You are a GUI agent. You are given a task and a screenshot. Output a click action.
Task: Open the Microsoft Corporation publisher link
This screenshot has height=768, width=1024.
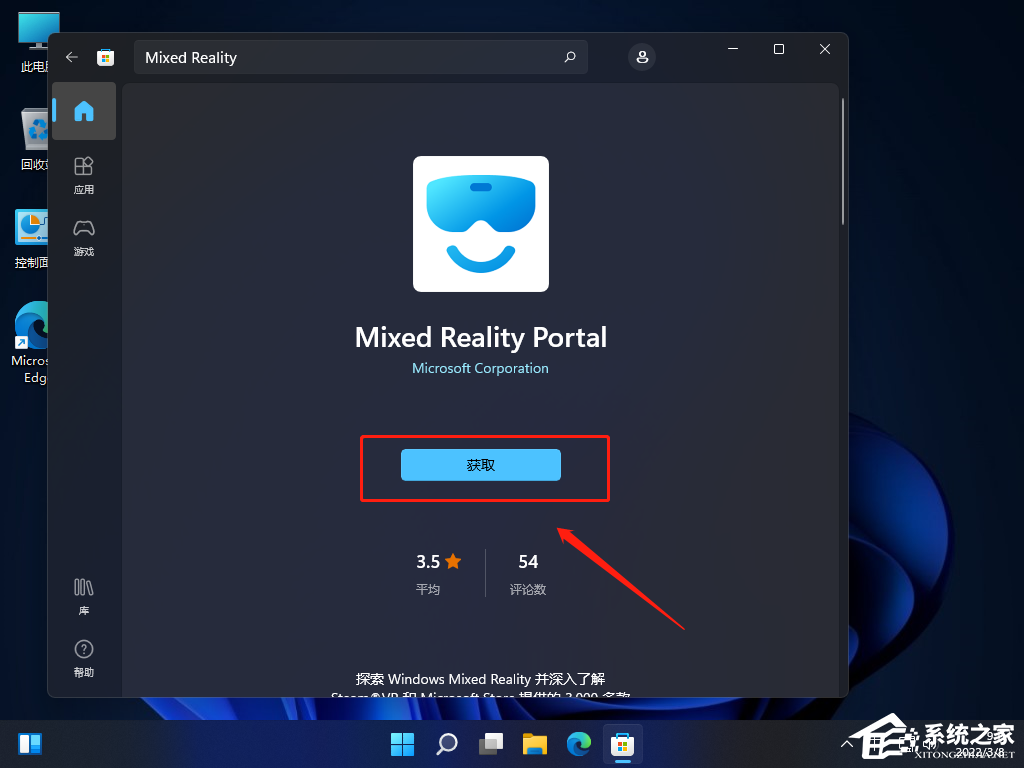pos(480,368)
